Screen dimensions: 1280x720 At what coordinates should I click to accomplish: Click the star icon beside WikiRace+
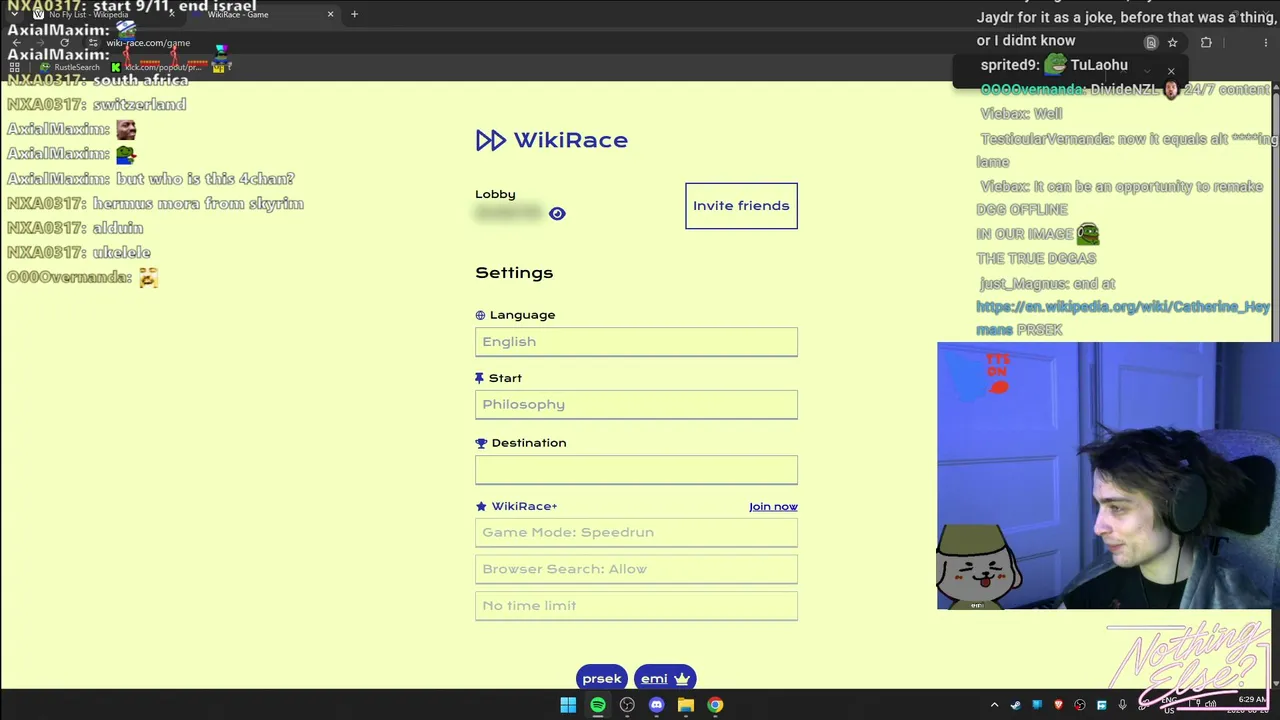[x=481, y=507]
